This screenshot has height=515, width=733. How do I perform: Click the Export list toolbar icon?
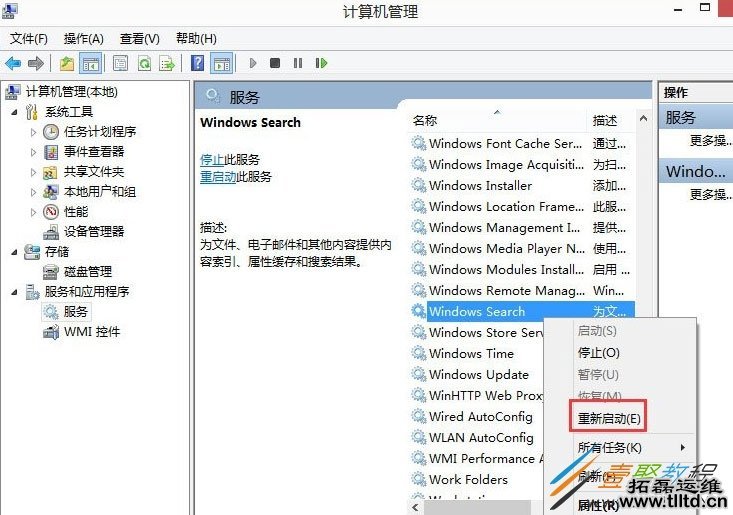(x=167, y=63)
